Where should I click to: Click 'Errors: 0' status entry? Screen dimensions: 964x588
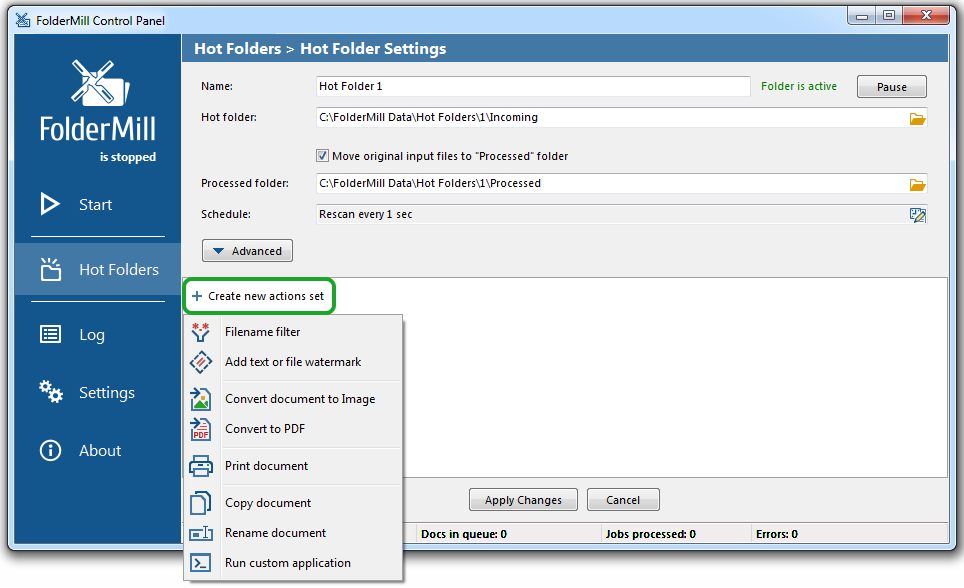coord(776,534)
